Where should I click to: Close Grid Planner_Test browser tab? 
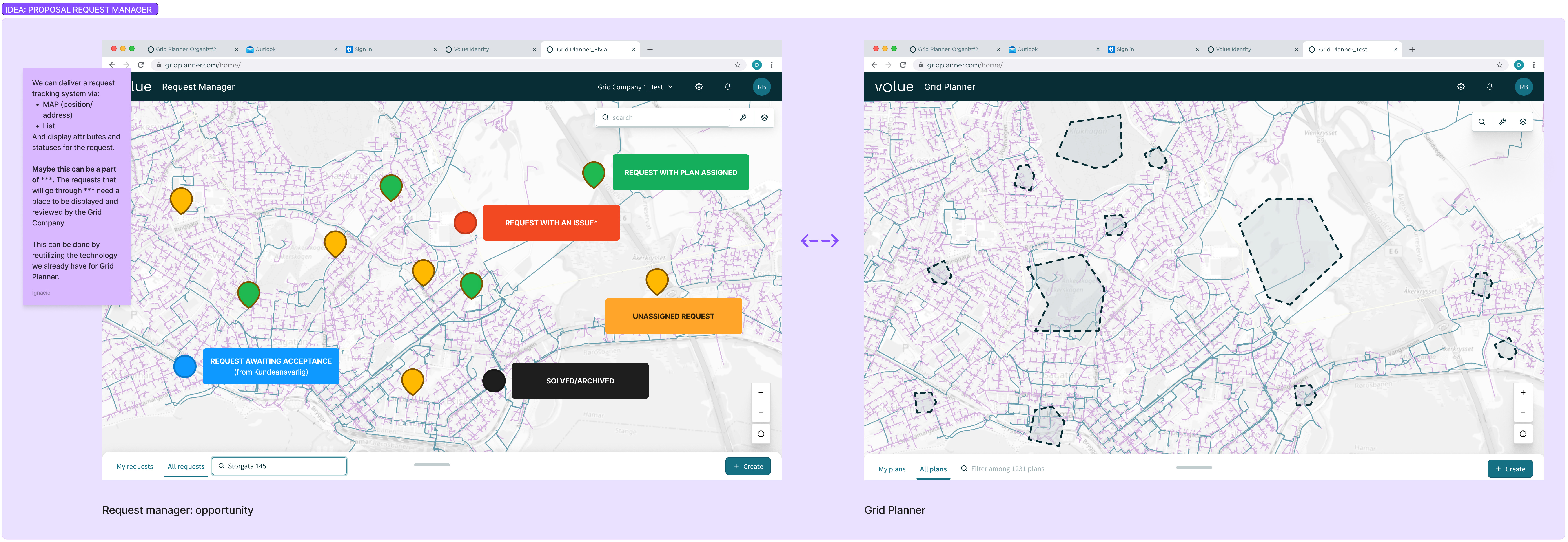(x=1396, y=49)
